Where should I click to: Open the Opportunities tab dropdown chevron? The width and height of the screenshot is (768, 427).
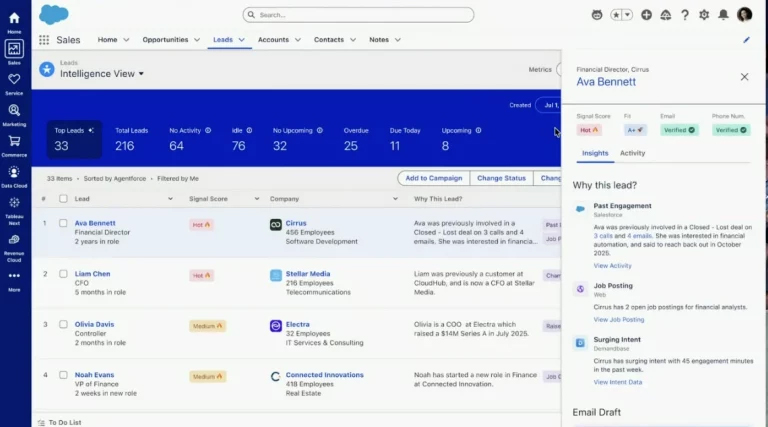(x=195, y=40)
